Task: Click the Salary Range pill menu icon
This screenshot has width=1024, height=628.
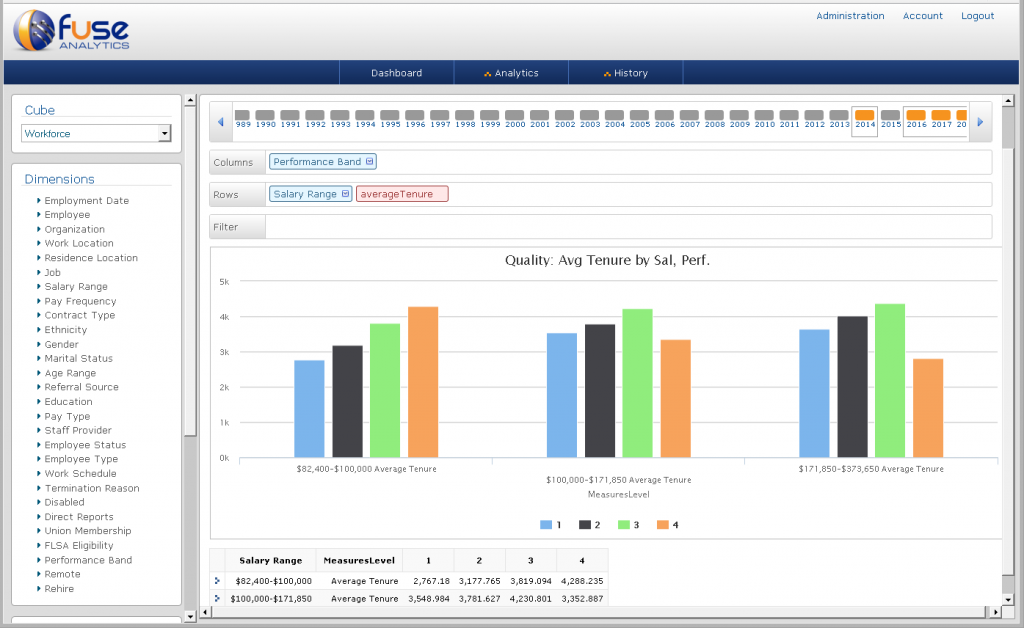Action: coord(345,194)
